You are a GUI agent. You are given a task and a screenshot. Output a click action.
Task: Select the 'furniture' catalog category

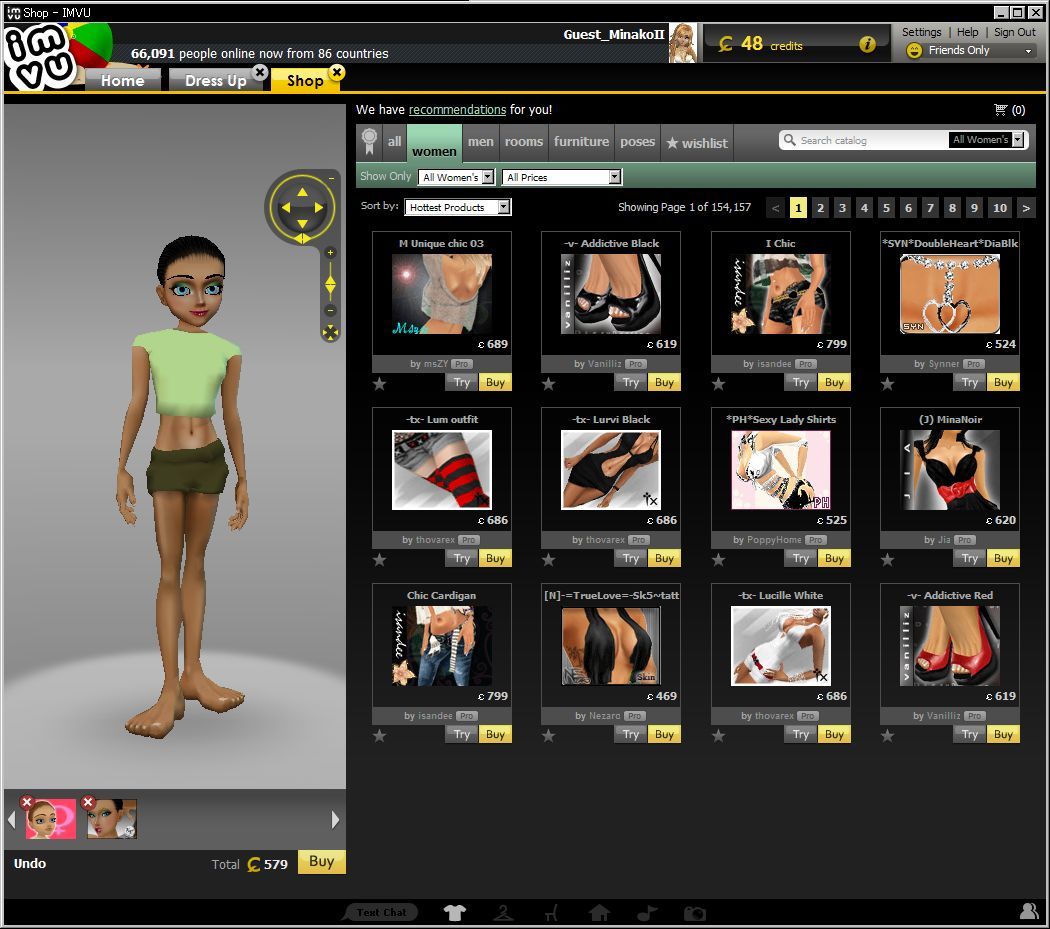click(x=581, y=142)
